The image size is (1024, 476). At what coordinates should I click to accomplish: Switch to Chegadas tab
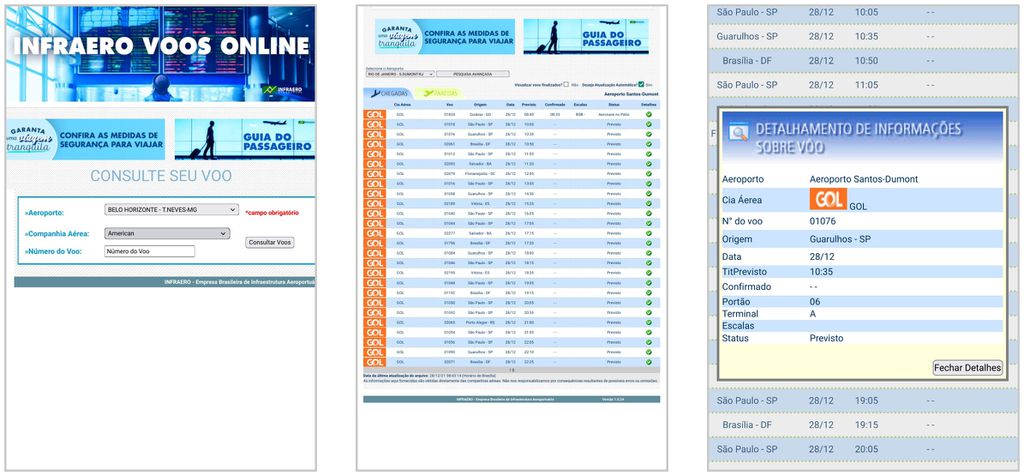(389, 93)
